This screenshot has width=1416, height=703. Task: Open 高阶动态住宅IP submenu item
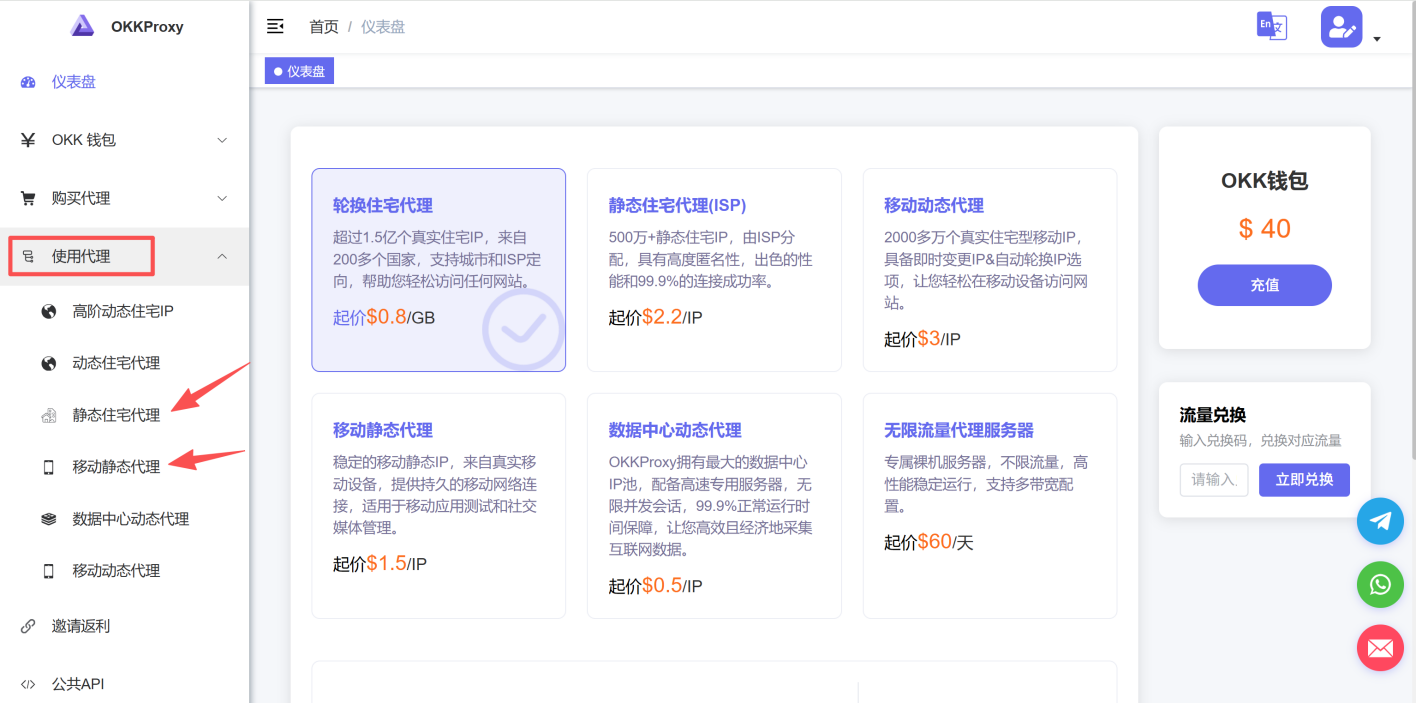click(x=124, y=311)
